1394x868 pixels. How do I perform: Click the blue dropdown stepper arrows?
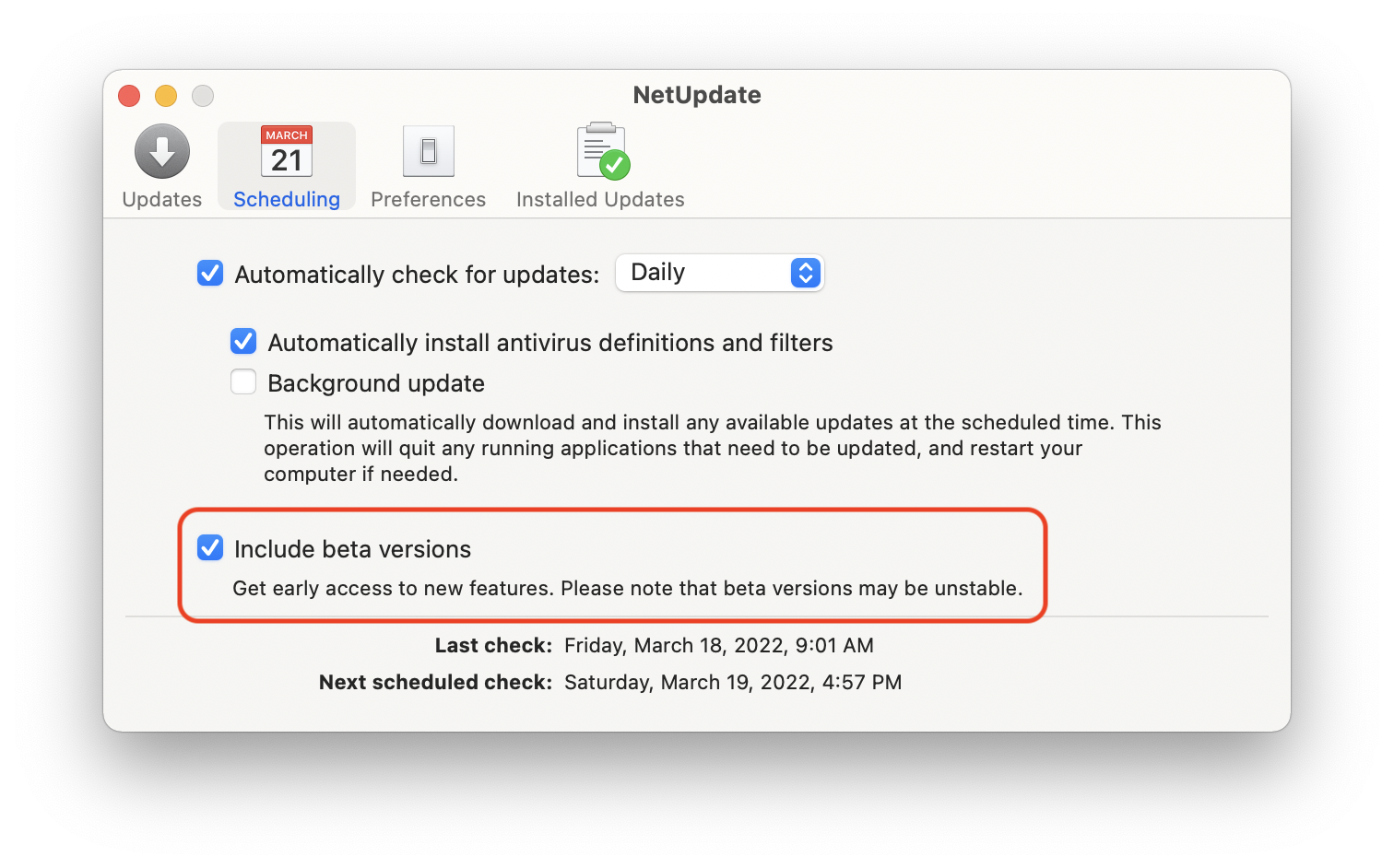pos(806,273)
